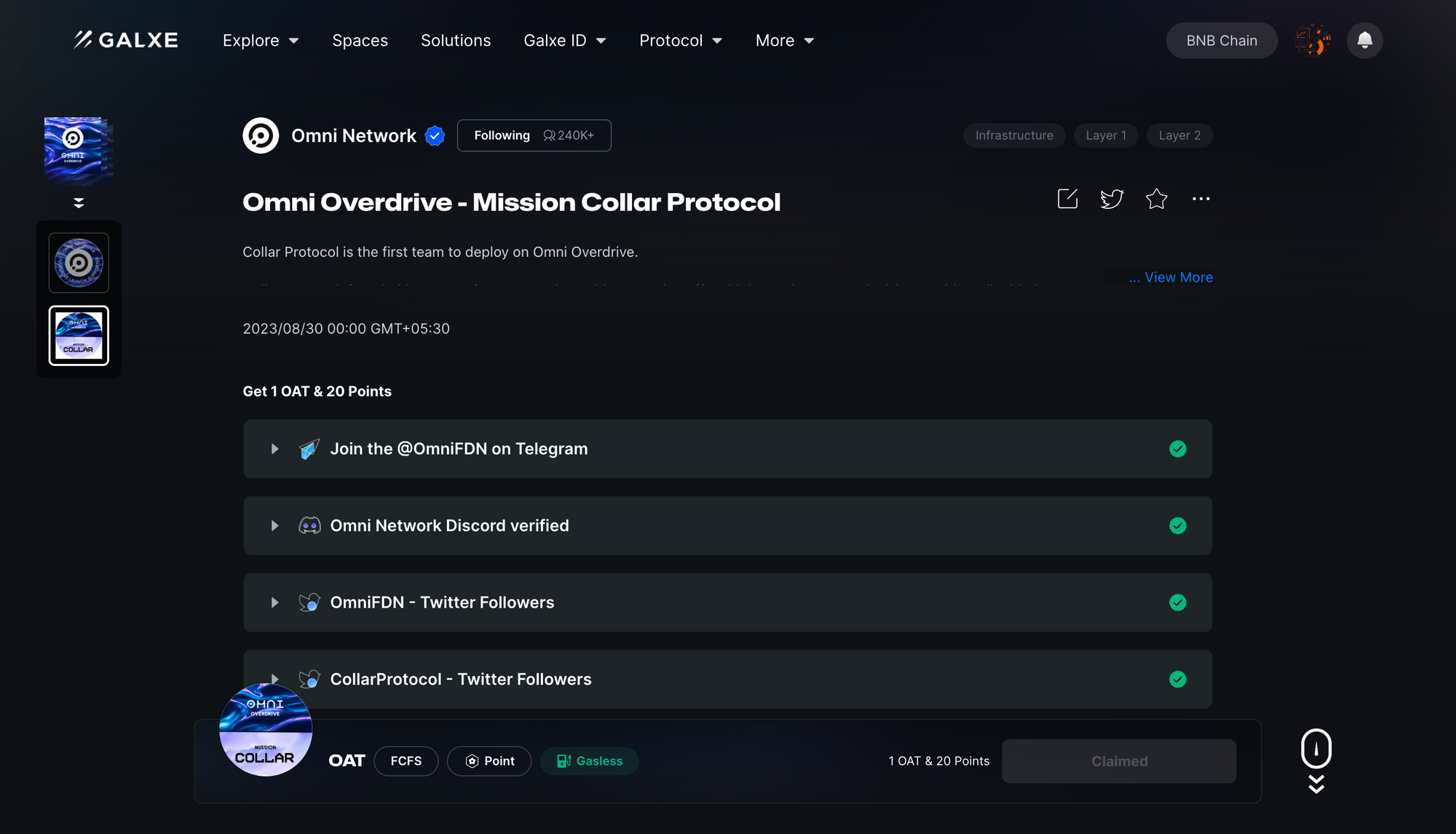Click the CollarProtocol Twitter green checkmark
The height and width of the screenshot is (834, 1456).
point(1178,679)
